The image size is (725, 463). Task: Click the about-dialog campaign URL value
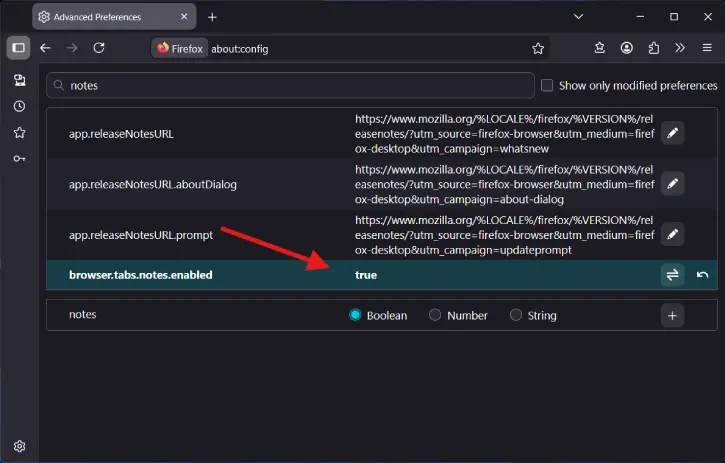pyautogui.click(x=504, y=185)
